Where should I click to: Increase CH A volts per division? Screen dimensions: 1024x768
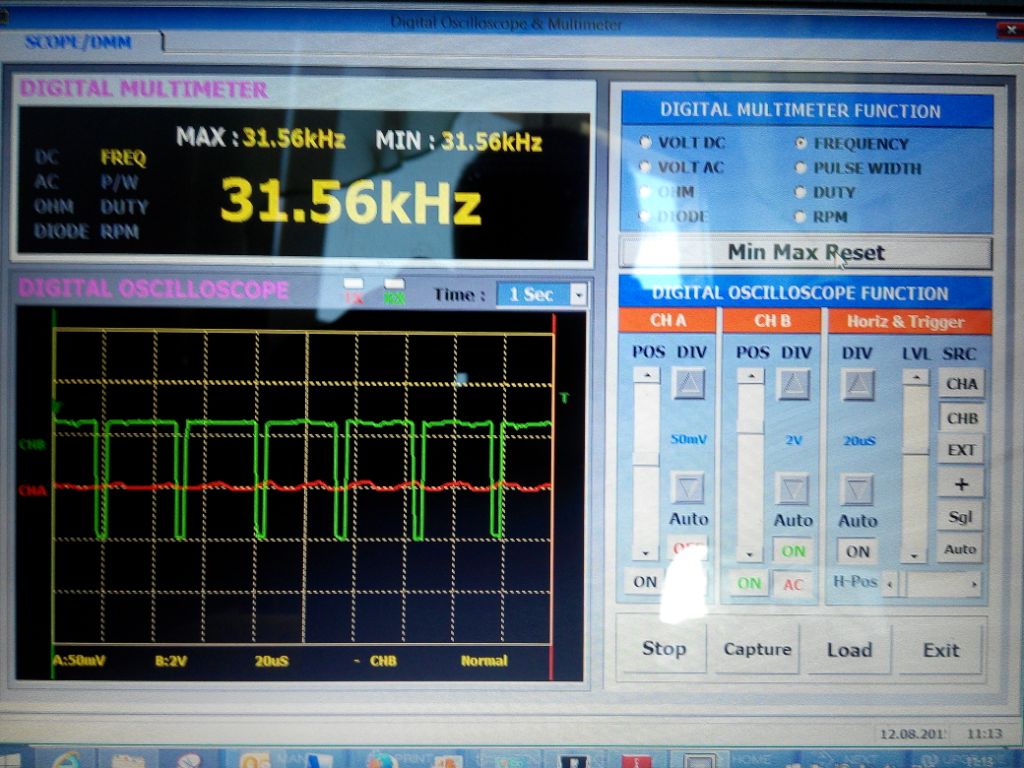tap(688, 384)
